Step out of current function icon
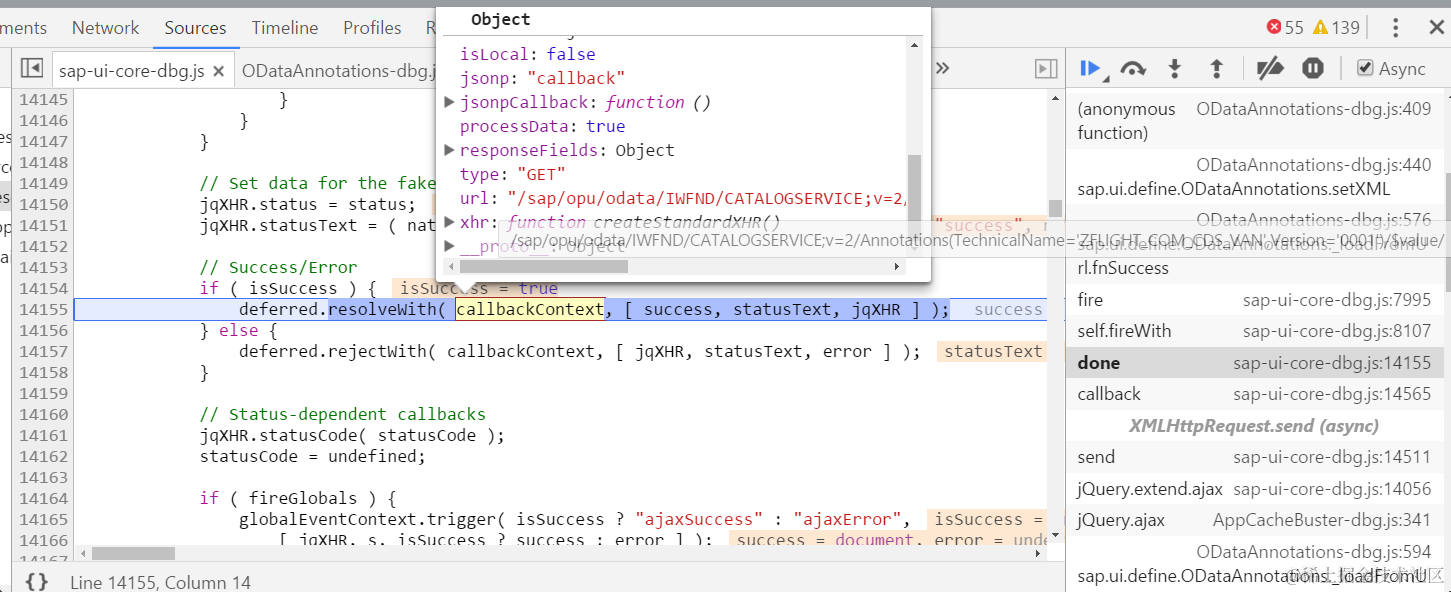The height and width of the screenshot is (592, 1451). tap(1217, 69)
